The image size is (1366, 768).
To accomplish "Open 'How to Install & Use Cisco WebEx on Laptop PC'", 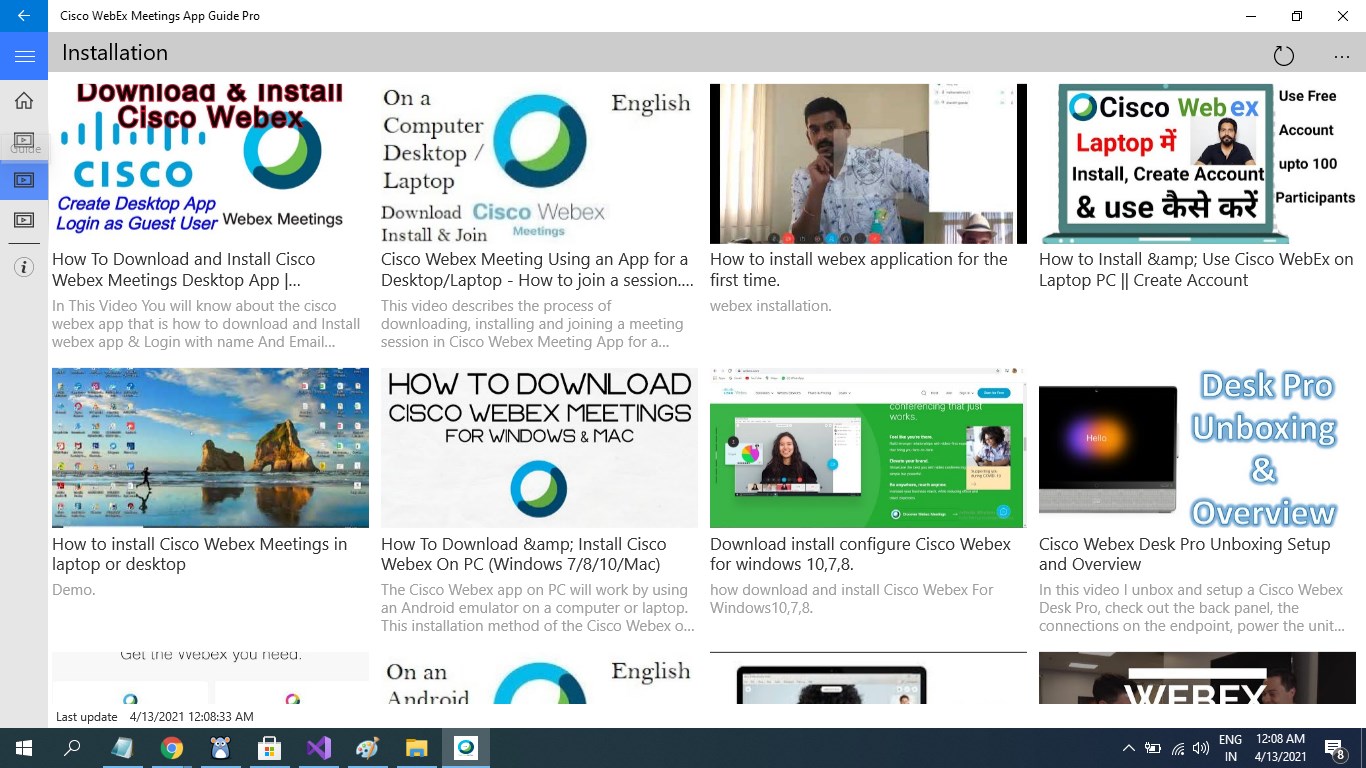I will [x=1196, y=270].
